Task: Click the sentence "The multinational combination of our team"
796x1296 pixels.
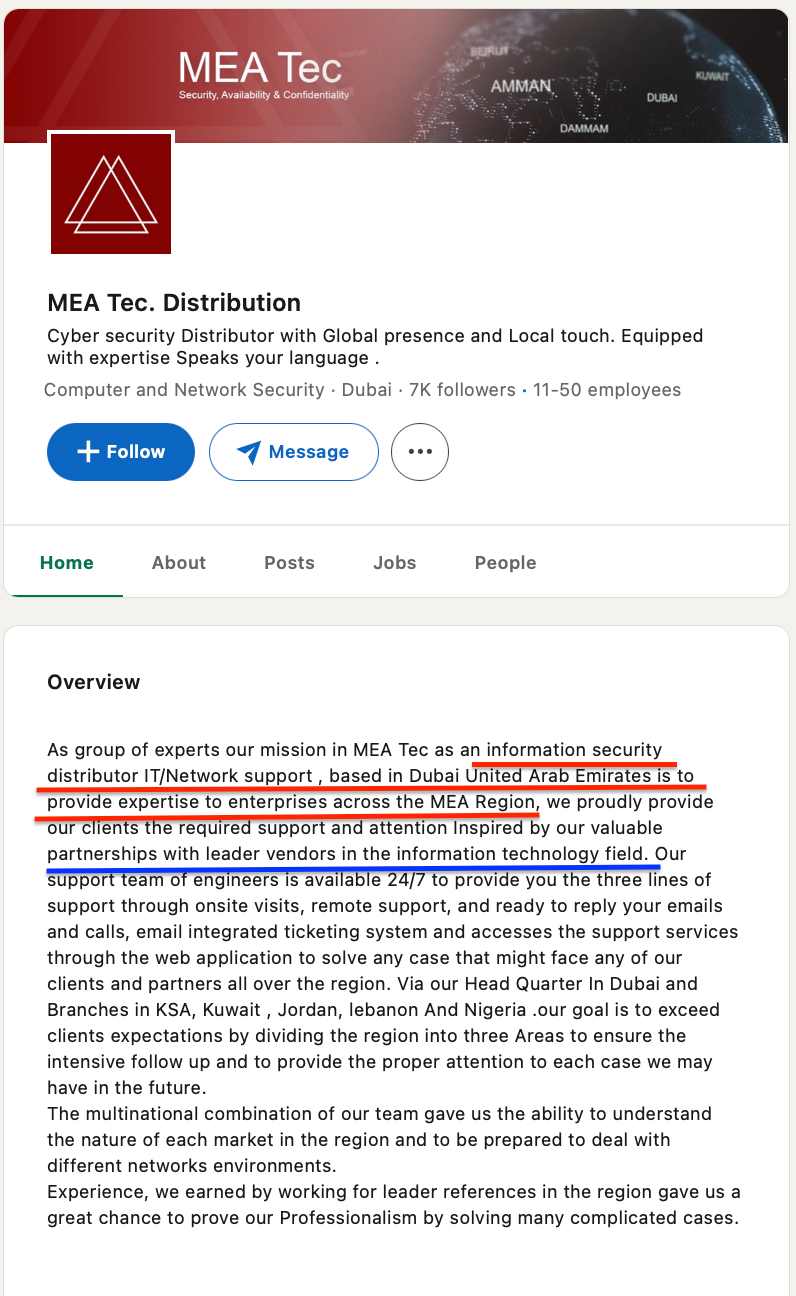Action: [x=380, y=1140]
